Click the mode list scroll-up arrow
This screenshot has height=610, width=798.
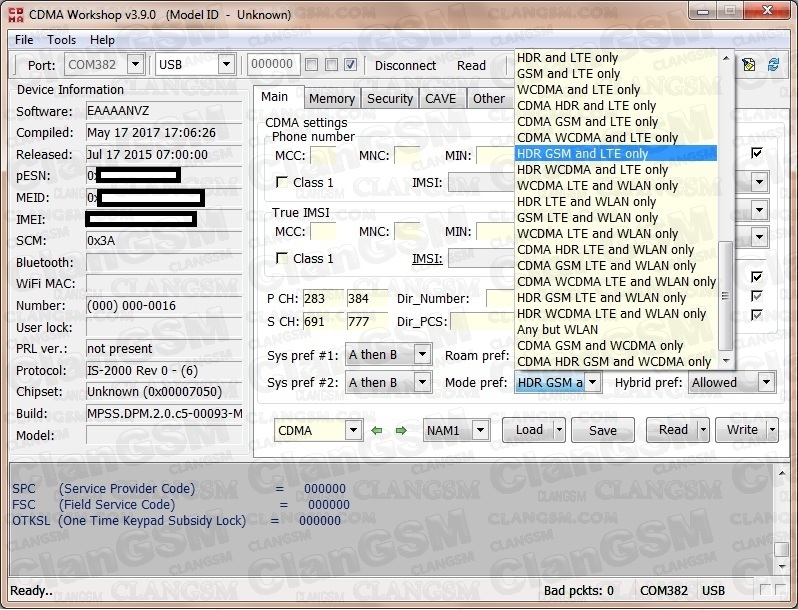pos(726,58)
